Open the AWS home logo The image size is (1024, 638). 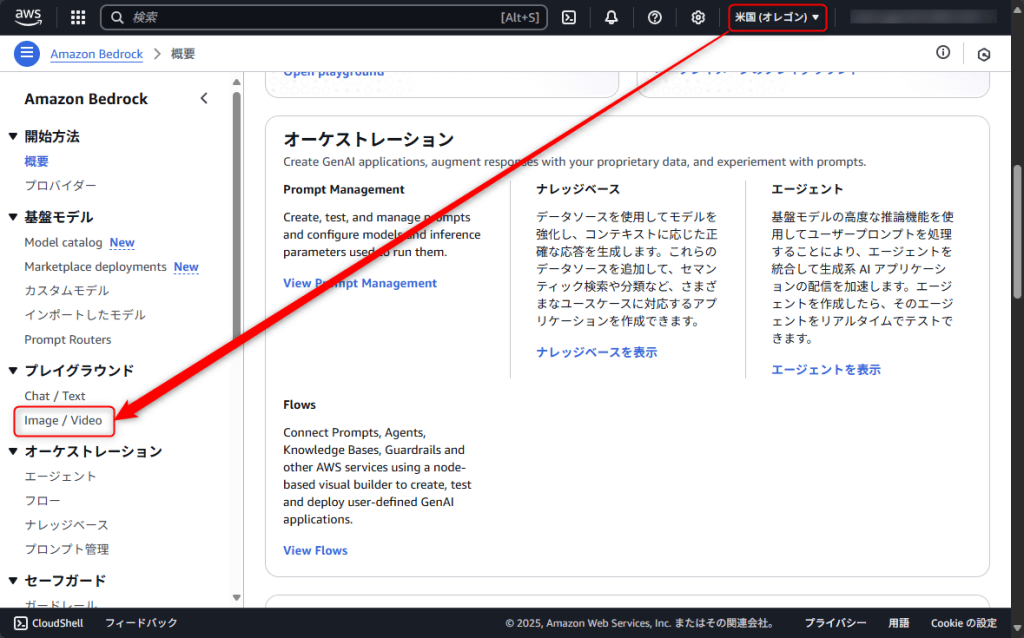coord(28,17)
